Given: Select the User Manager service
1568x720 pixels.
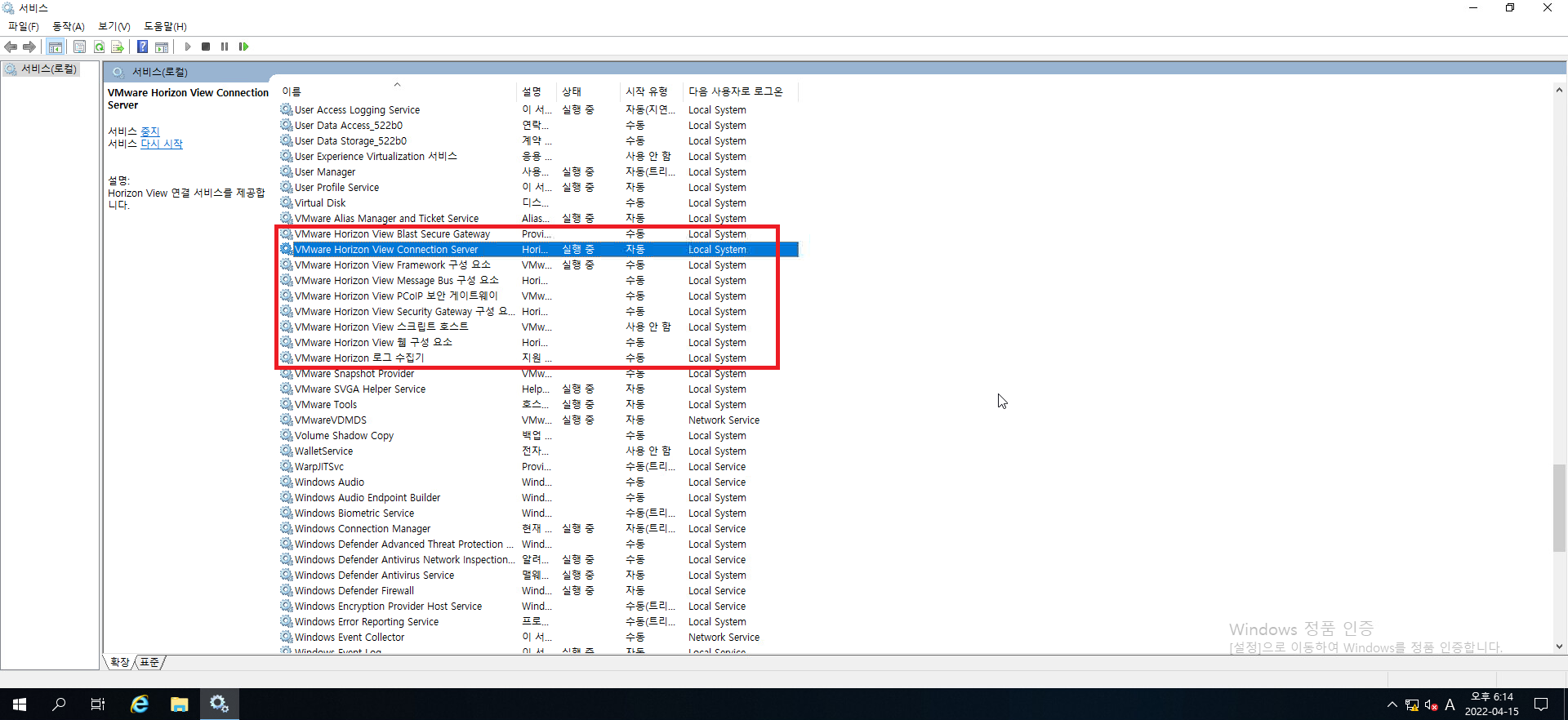Looking at the screenshot, I should click(538, 172).
